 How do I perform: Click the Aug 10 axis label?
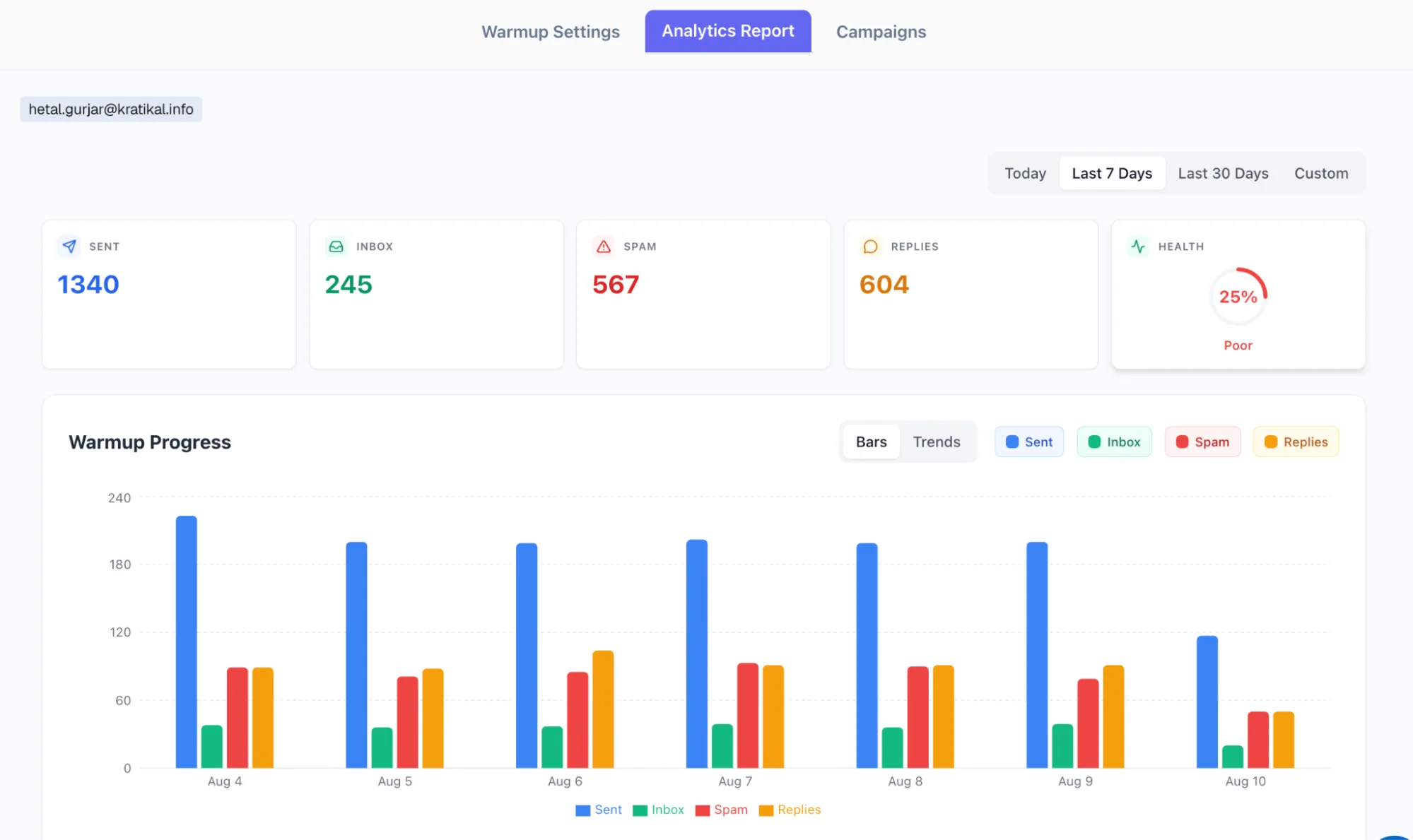pos(1245,781)
